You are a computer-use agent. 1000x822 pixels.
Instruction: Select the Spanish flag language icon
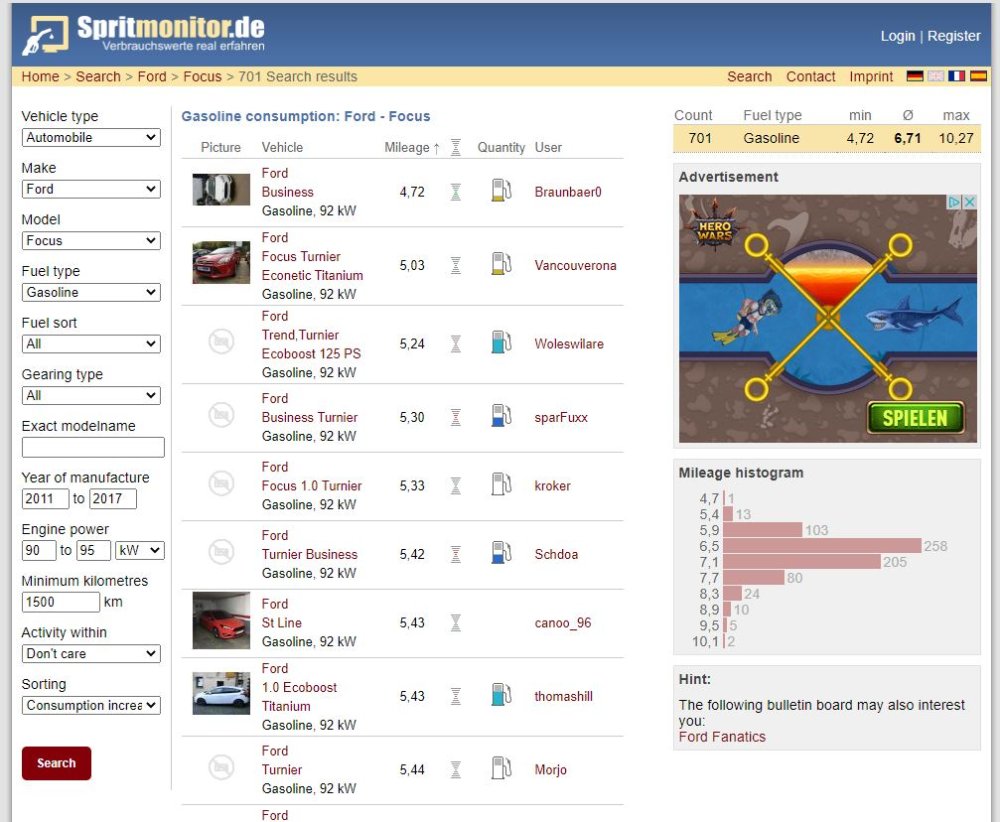978,76
